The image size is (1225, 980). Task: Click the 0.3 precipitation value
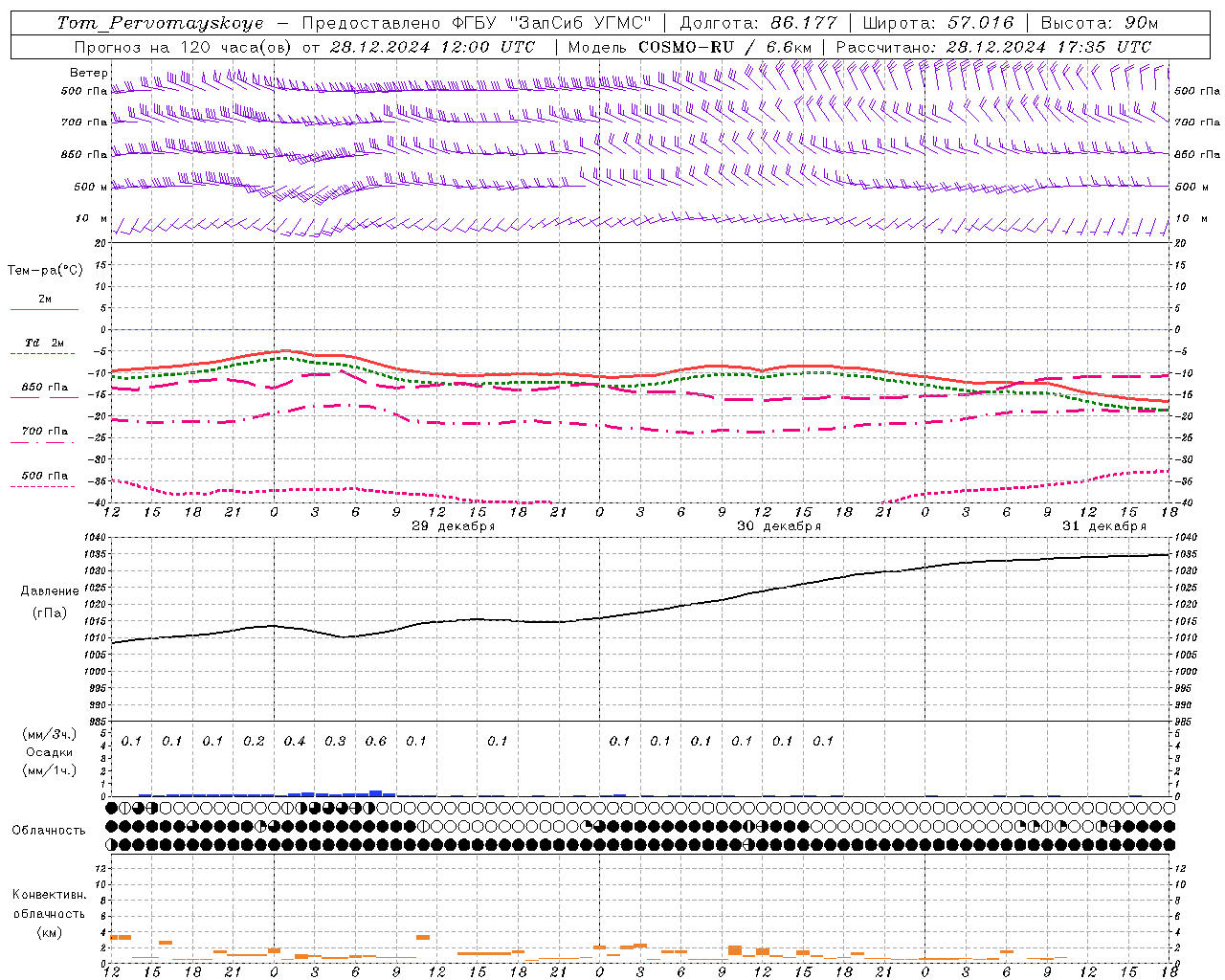(x=335, y=742)
